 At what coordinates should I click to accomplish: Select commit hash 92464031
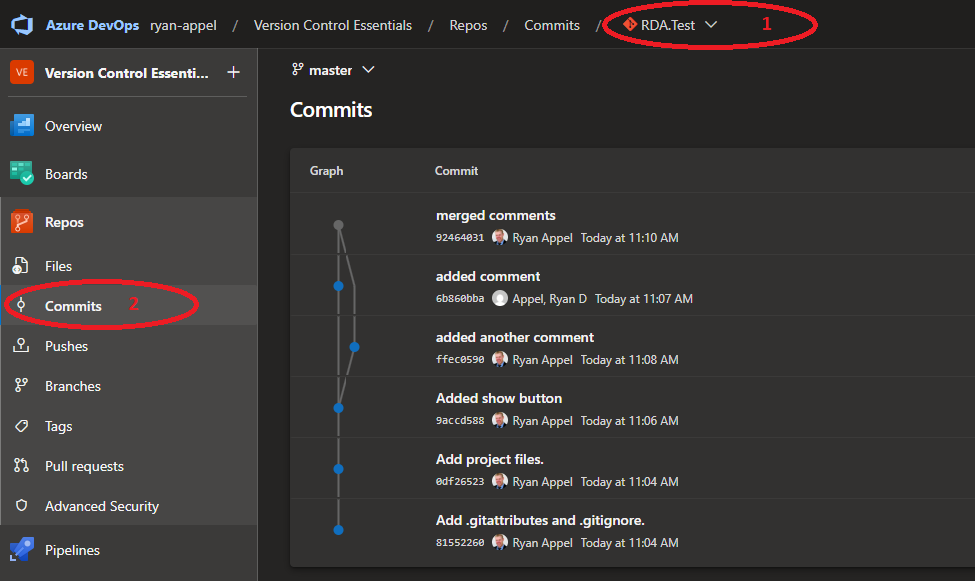click(x=459, y=238)
